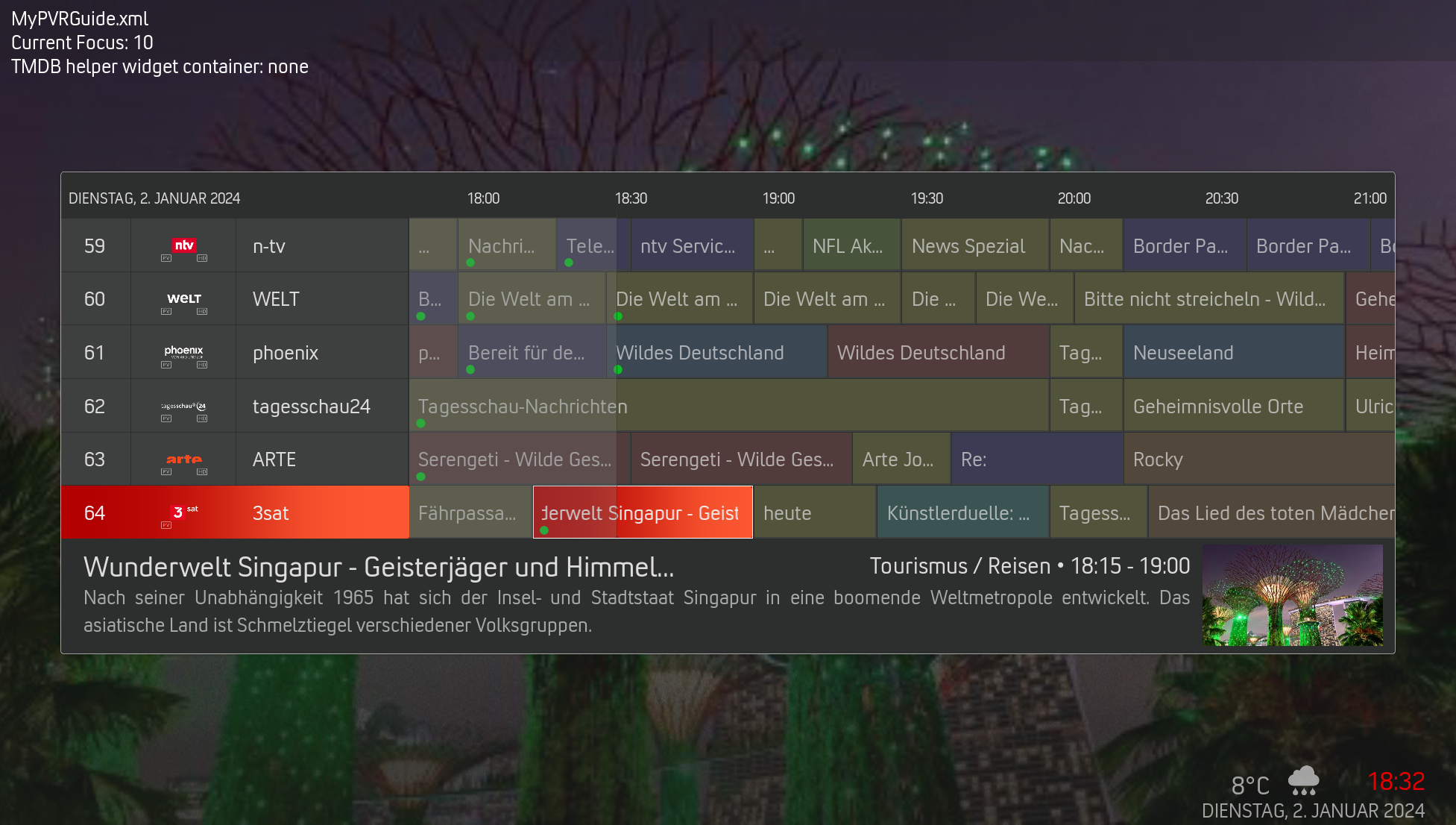Open Nachri... programme on n-tv

[507, 245]
